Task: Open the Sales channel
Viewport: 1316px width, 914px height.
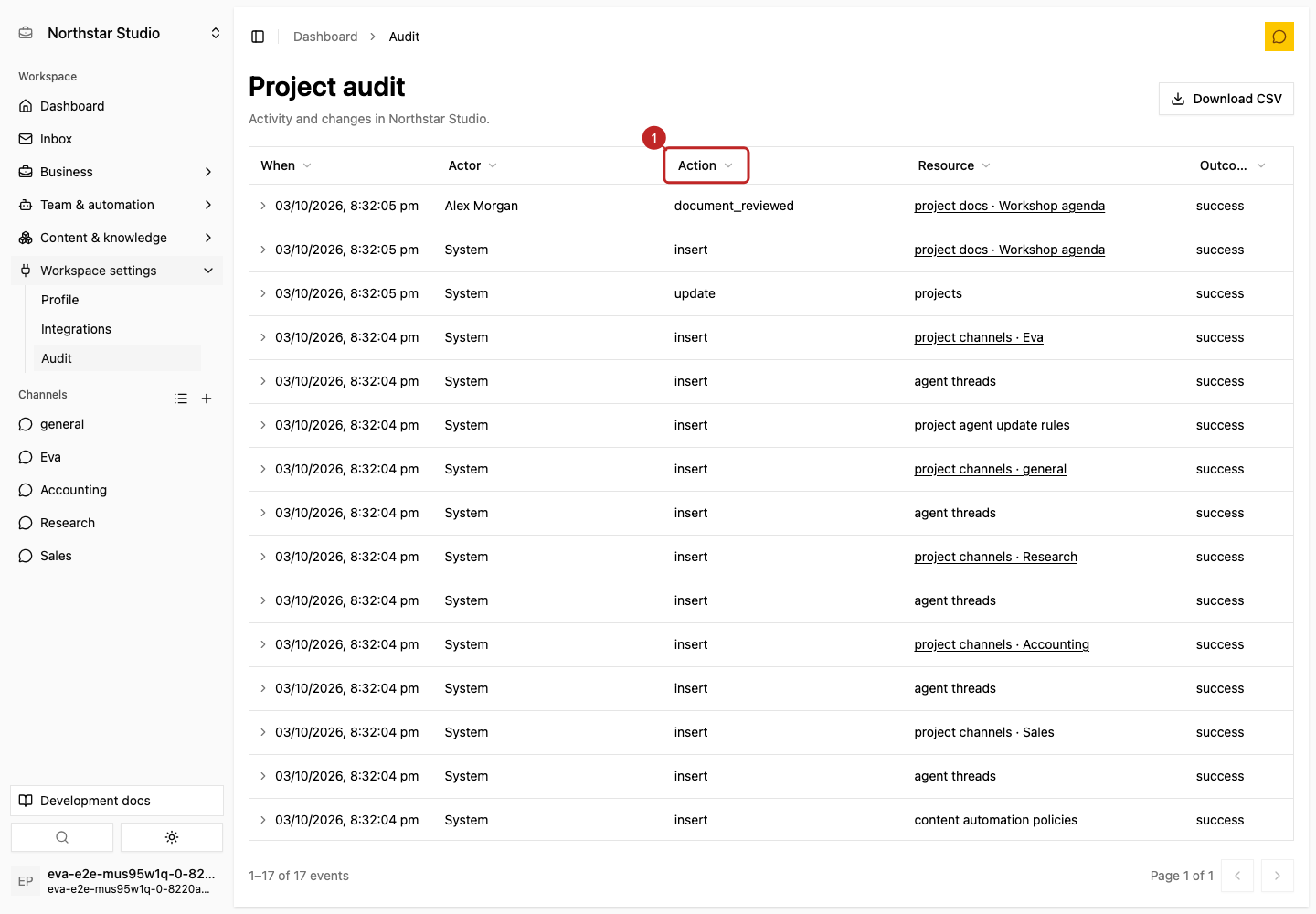Action: pyautogui.click(x=117, y=556)
